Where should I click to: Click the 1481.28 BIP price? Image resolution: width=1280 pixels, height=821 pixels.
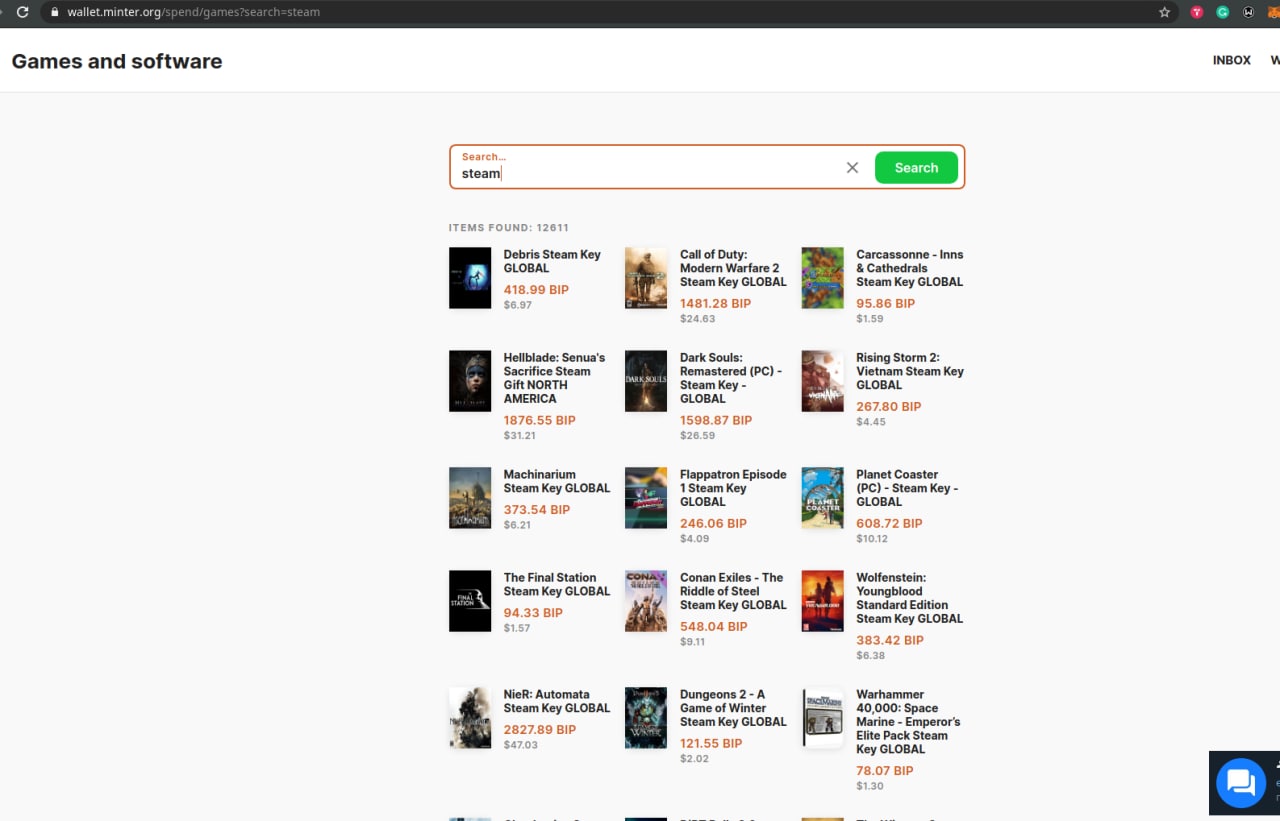(x=715, y=303)
